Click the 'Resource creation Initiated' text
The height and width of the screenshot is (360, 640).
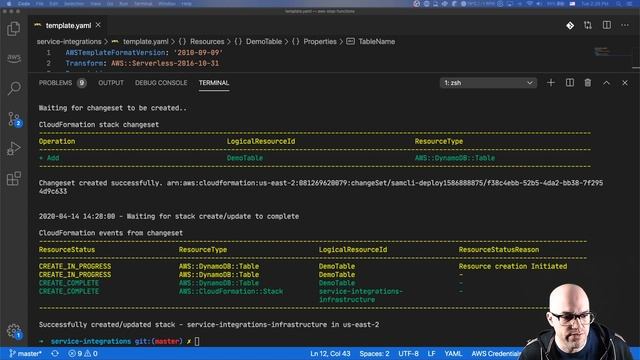513,266
